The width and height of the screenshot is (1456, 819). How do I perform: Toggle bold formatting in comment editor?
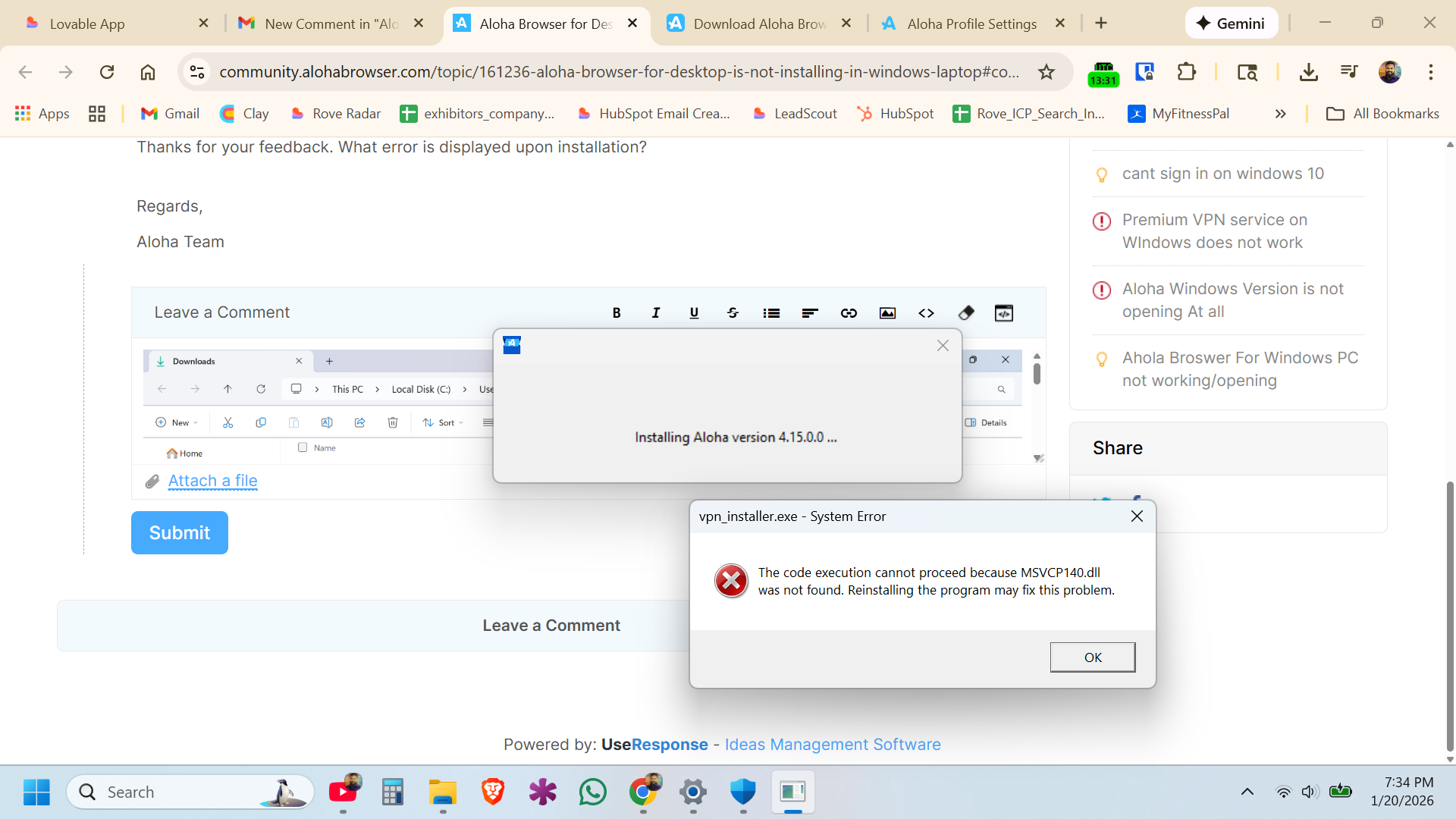coord(617,313)
